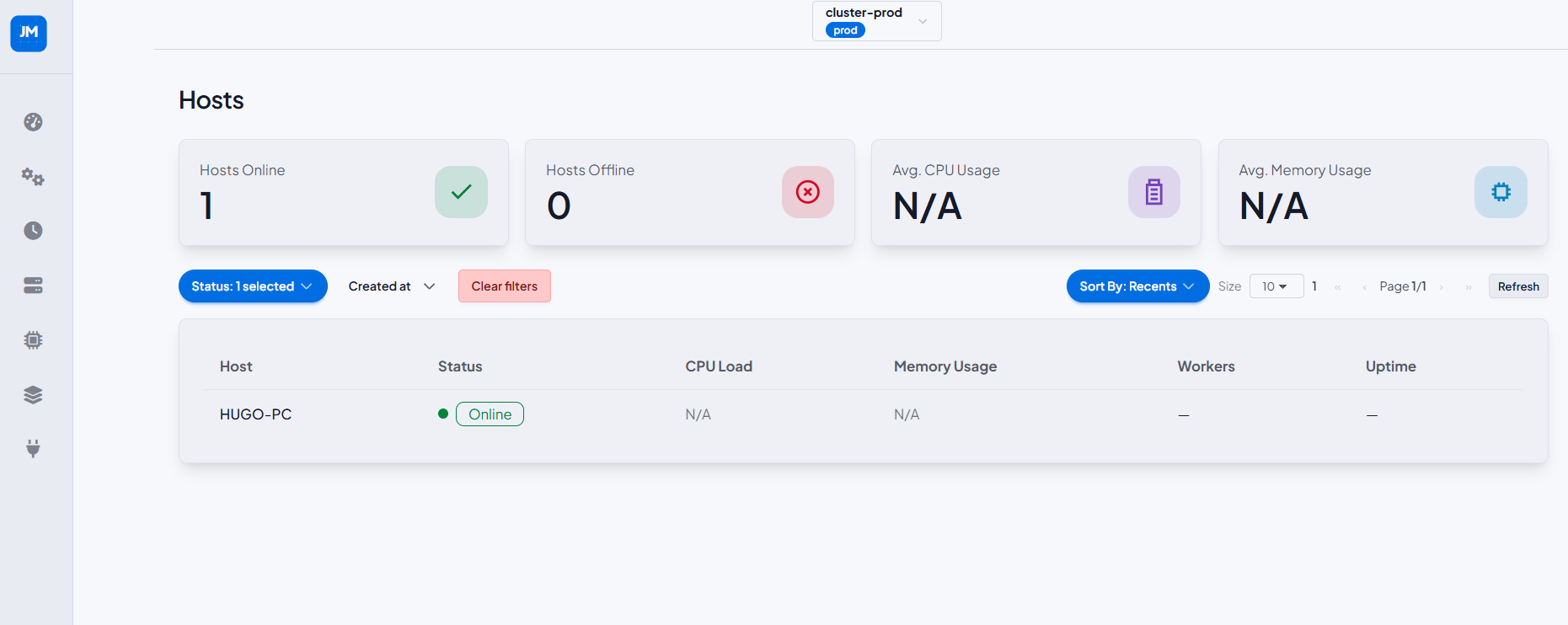The width and height of the screenshot is (1568, 625).
Task: Open the CPU chip icon in sidebar
Action: pyautogui.click(x=33, y=340)
